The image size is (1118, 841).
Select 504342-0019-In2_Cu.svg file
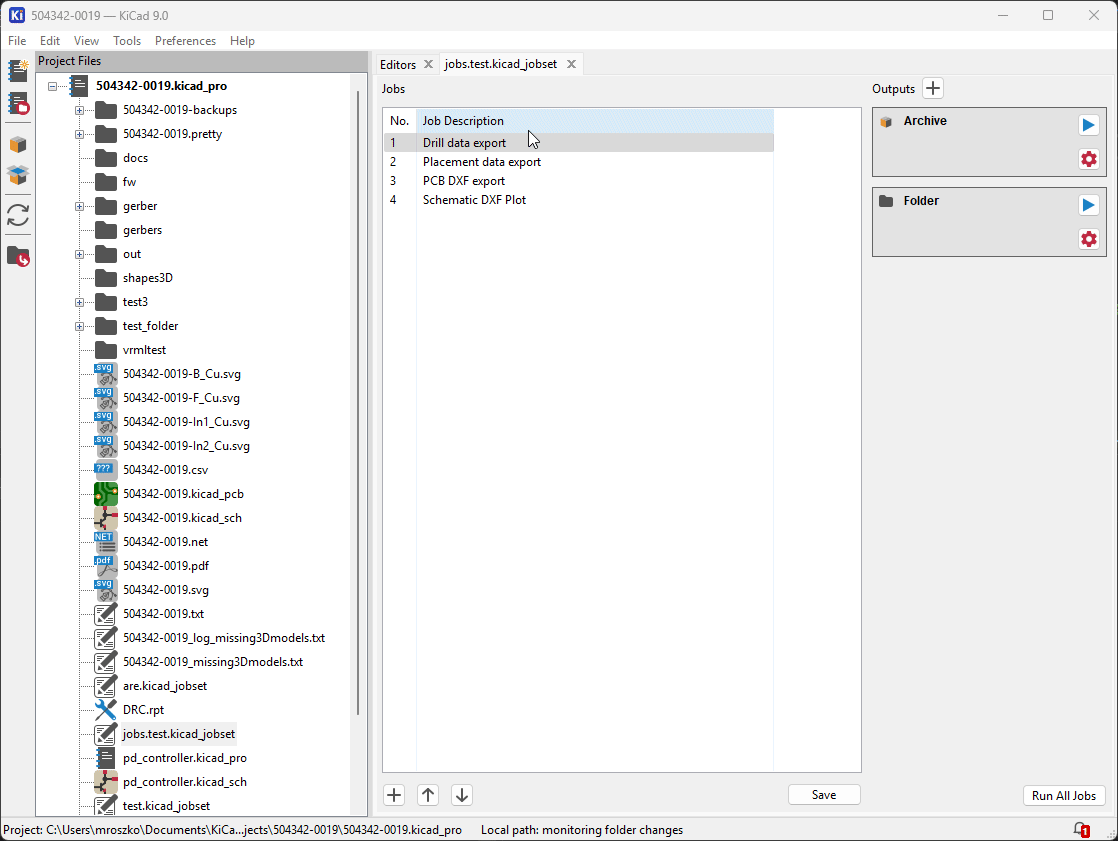click(186, 446)
